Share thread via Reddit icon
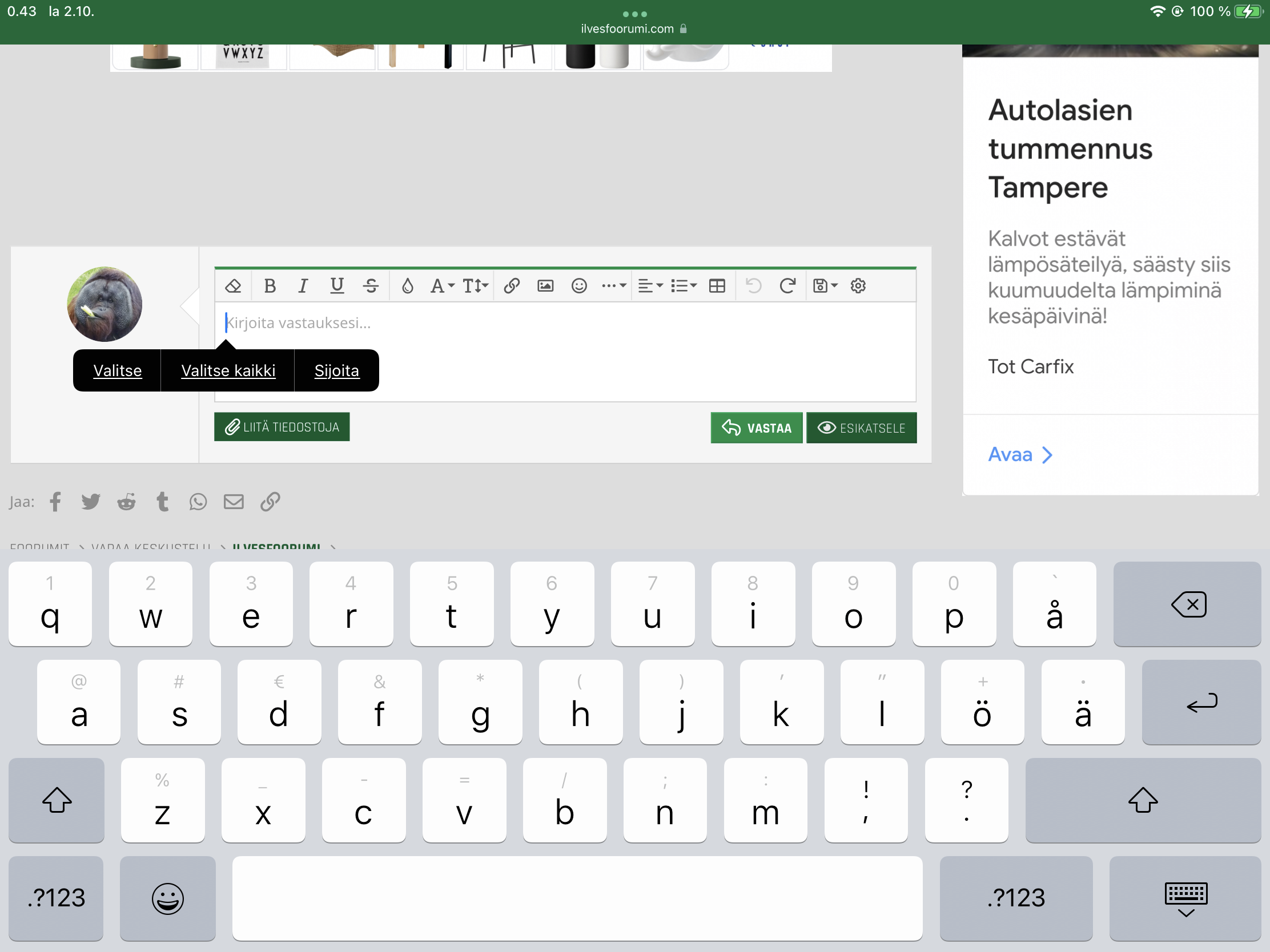1270x952 pixels. tap(126, 502)
